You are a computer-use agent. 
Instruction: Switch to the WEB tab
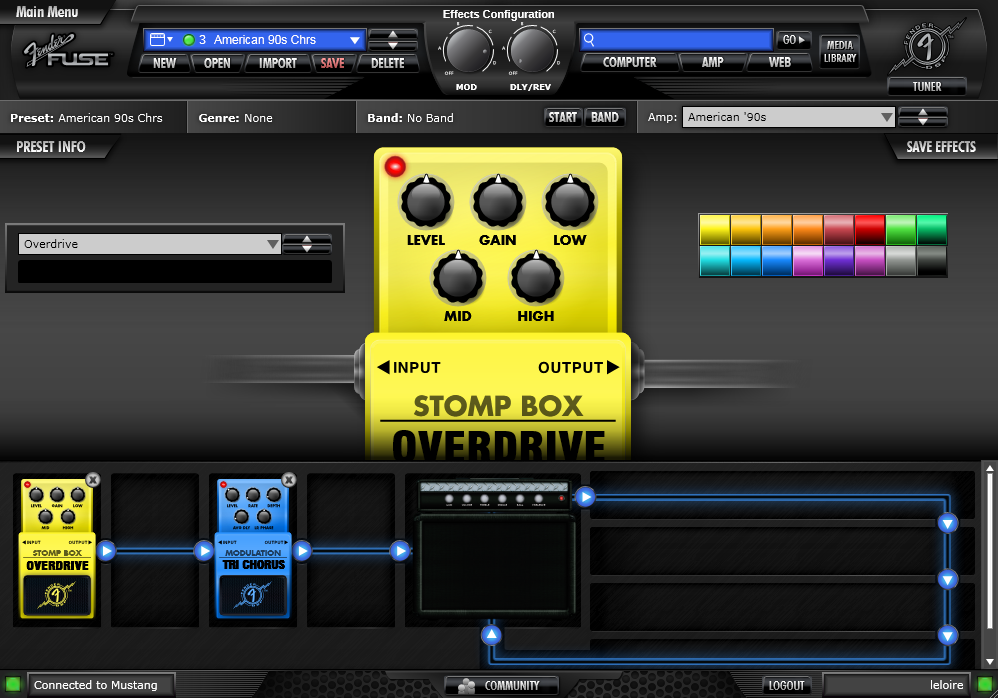tap(780, 62)
